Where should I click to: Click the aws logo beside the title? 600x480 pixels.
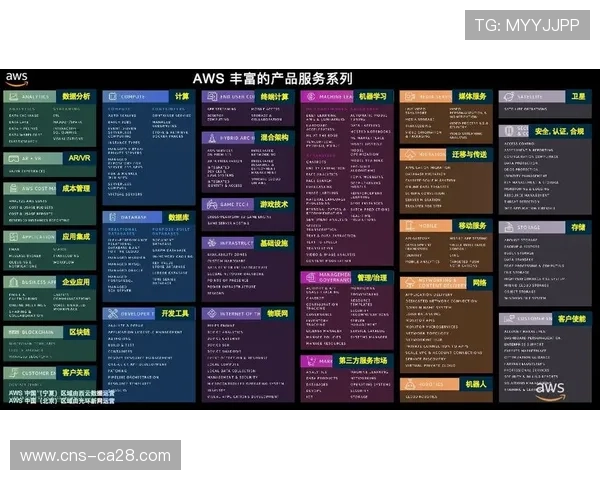(x=17, y=79)
